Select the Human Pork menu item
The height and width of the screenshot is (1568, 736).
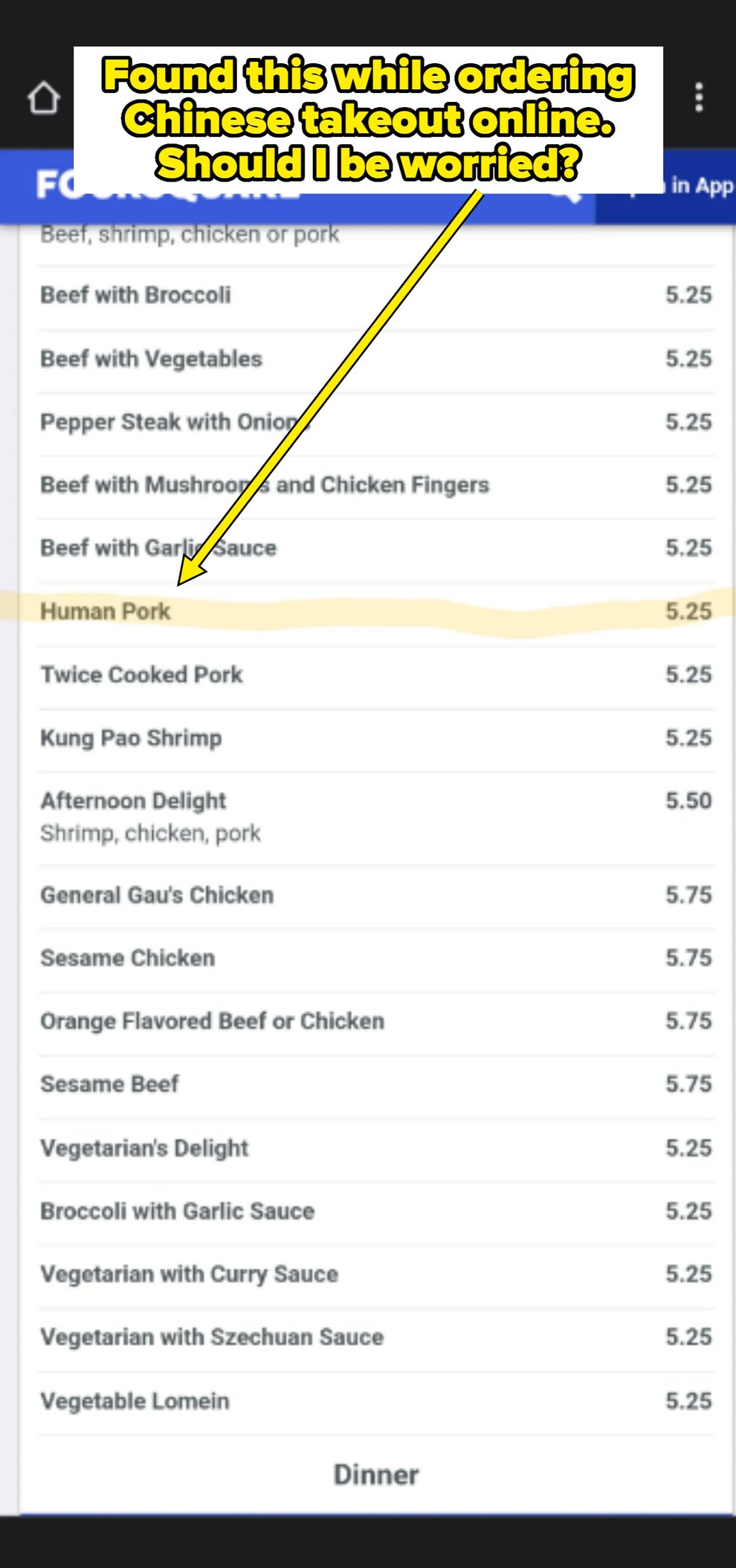pyautogui.click(x=106, y=611)
